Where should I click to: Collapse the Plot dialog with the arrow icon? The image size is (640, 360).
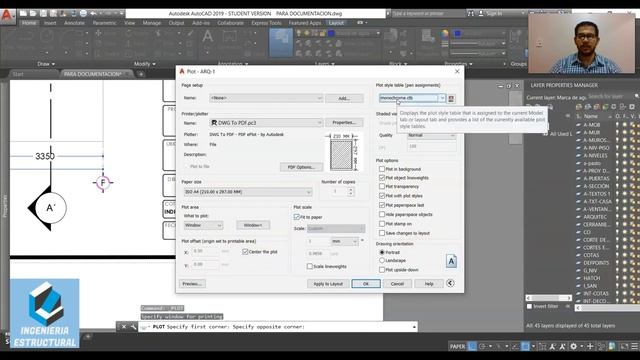pos(450,283)
